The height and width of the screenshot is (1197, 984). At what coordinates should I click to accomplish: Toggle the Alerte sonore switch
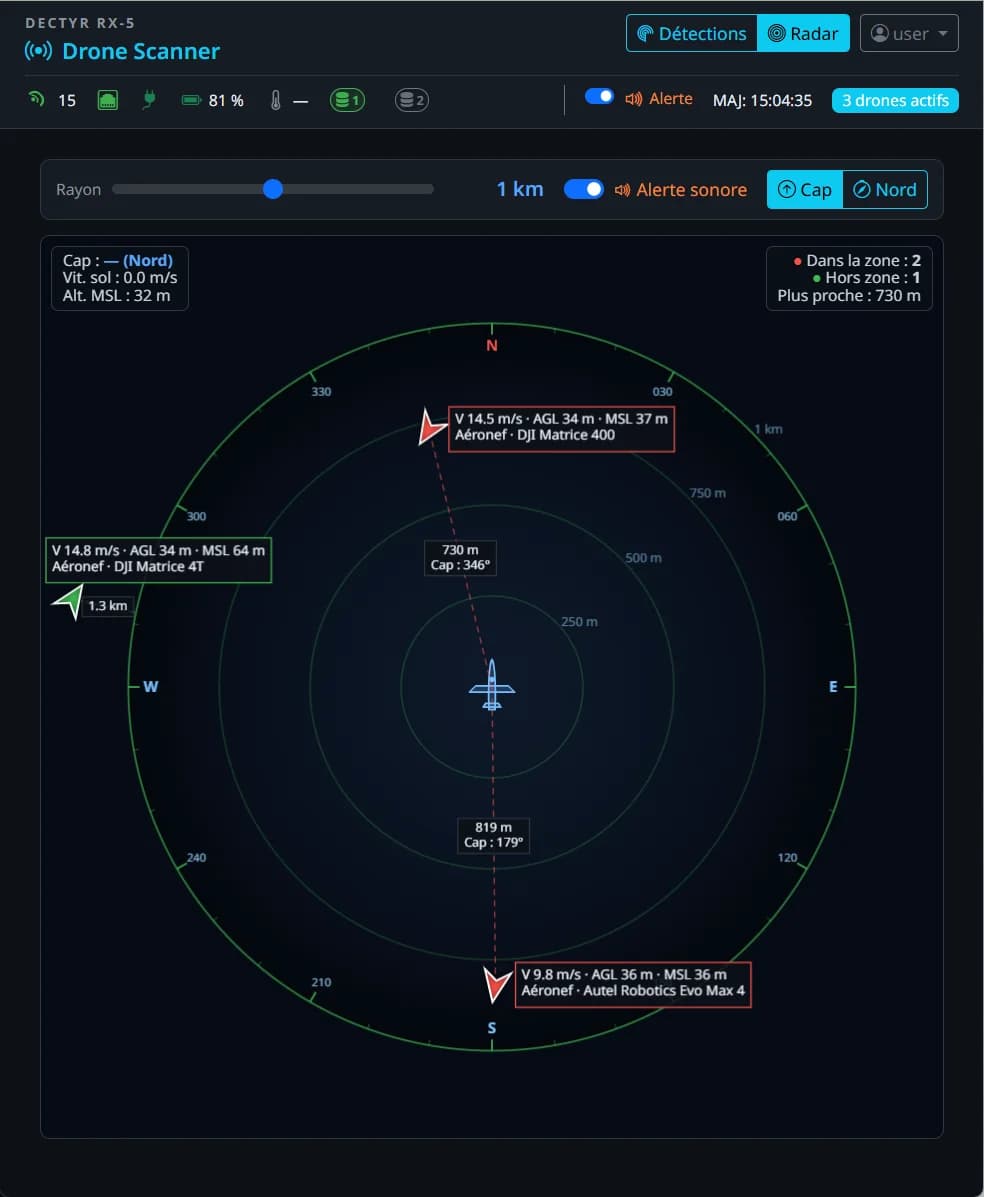click(584, 189)
